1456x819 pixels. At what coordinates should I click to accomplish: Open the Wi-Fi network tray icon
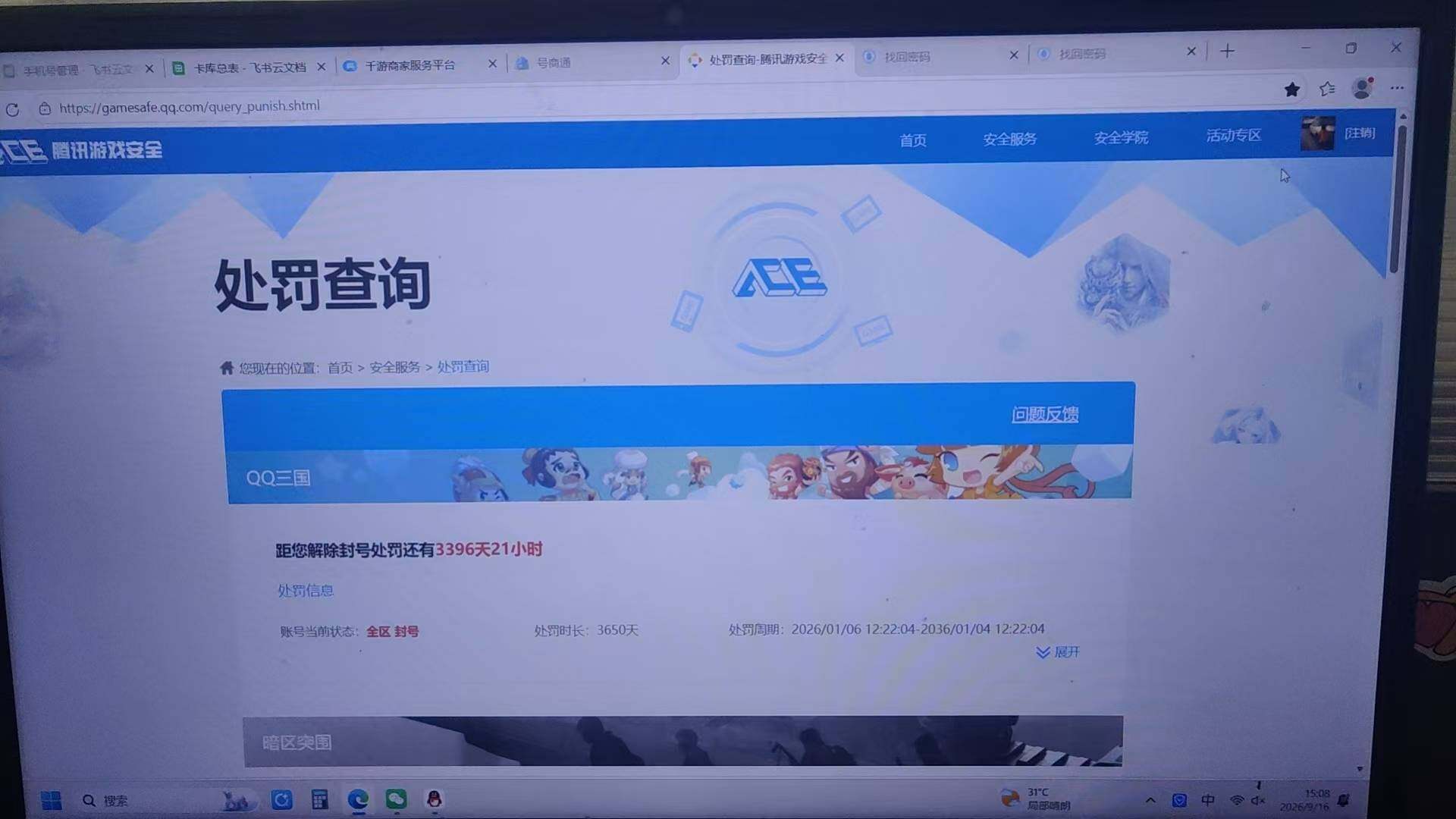[1236, 800]
